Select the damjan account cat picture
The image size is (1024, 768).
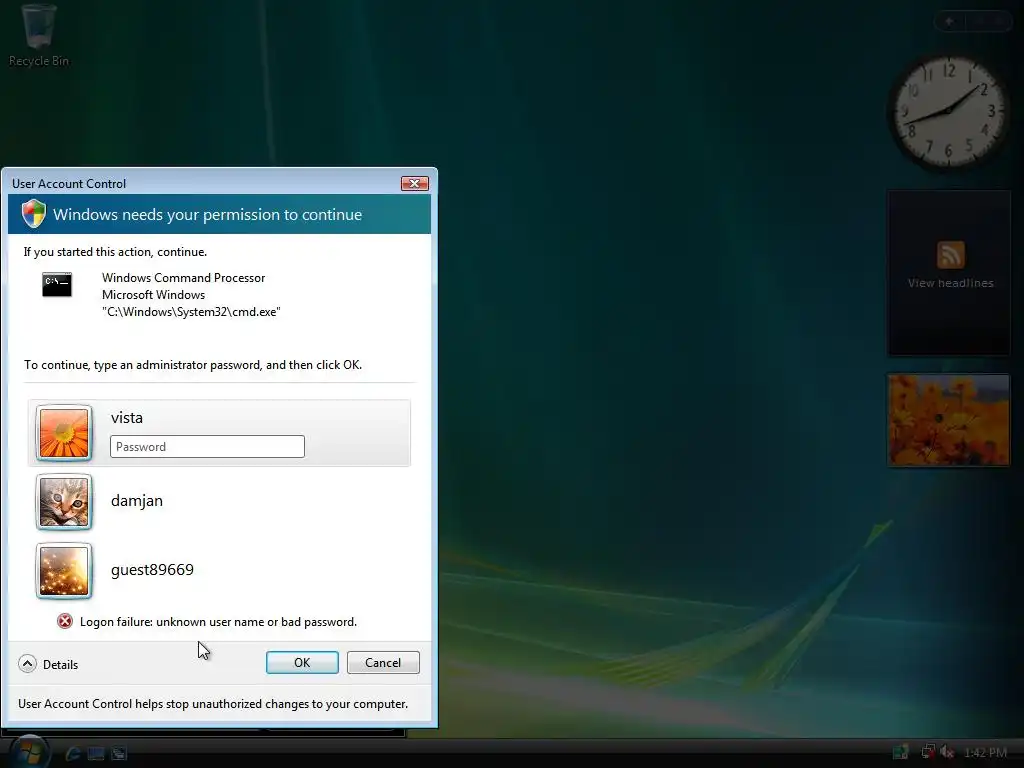pyautogui.click(x=64, y=502)
